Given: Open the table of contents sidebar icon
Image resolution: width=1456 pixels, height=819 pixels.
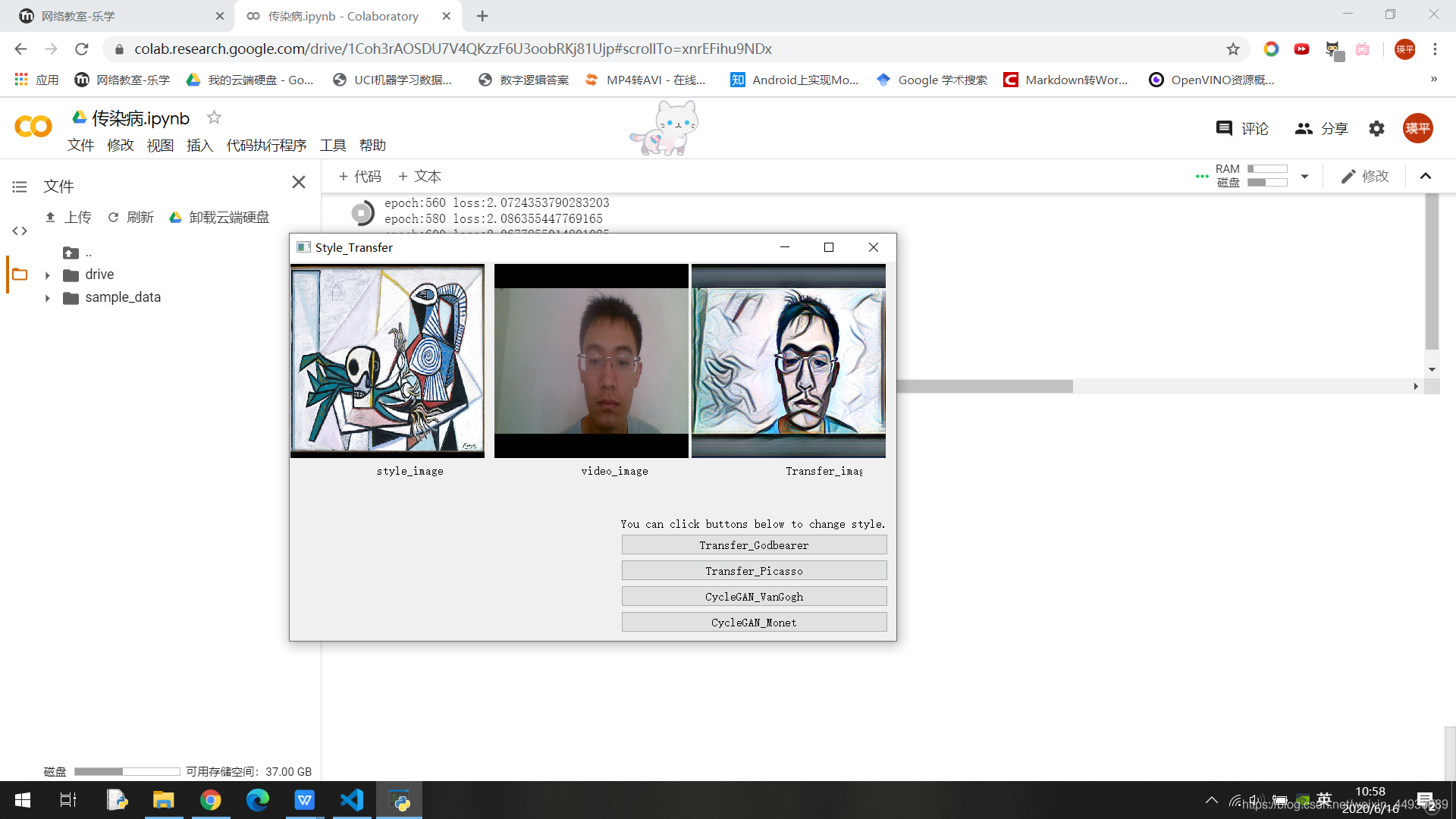Looking at the screenshot, I should [x=20, y=187].
